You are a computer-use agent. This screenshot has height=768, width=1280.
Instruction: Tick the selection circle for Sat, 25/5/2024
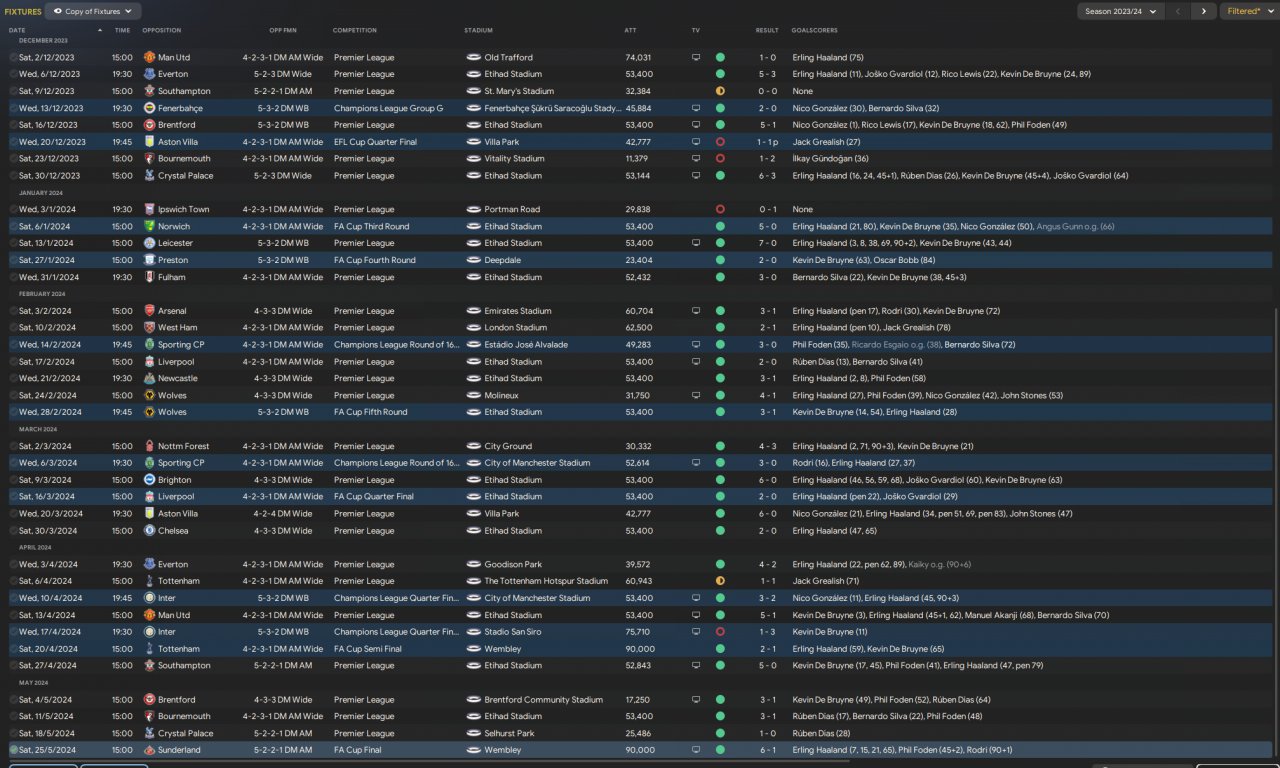point(14,750)
